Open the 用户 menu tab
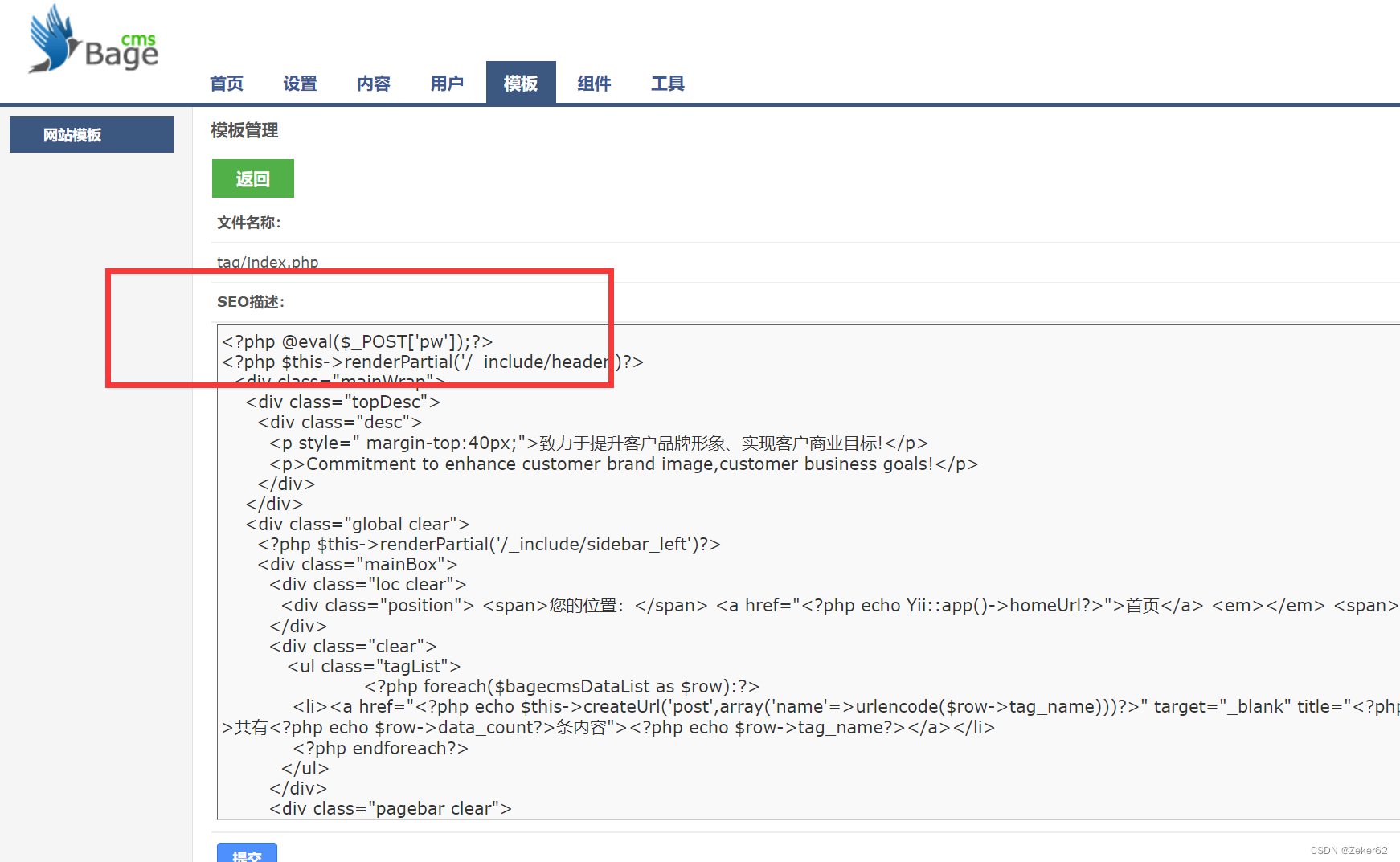The height and width of the screenshot is (862, 1400). click(x=447, y=83)
